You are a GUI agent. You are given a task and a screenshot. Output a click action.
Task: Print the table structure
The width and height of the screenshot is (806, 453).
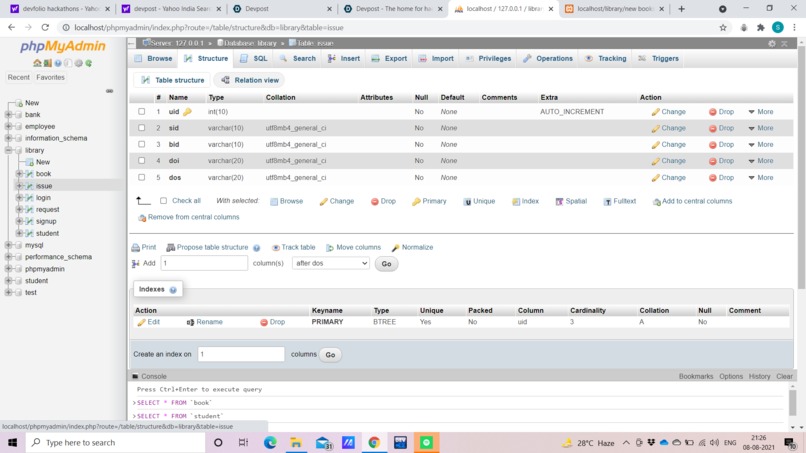coord(144,247)
